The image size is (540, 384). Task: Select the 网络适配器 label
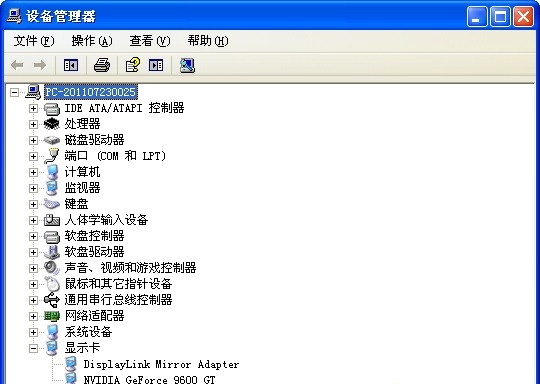(x=94, y=316)
